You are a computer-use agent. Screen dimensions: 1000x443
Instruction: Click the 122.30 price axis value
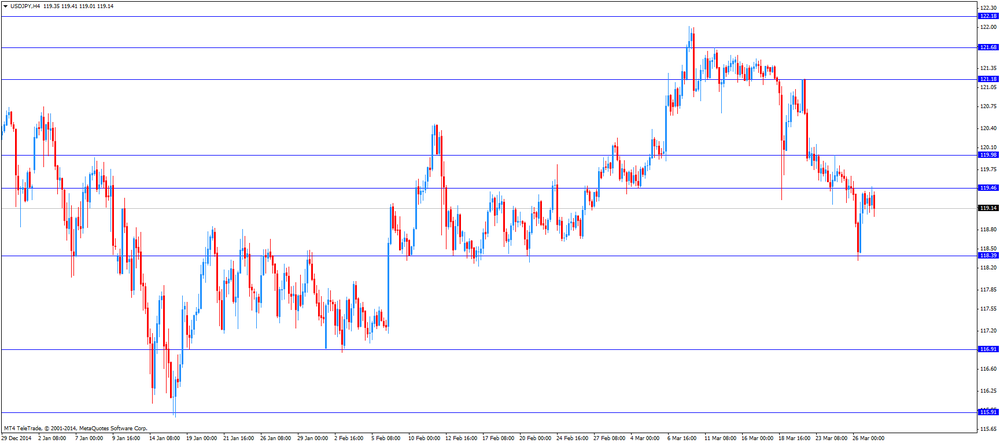989,6
